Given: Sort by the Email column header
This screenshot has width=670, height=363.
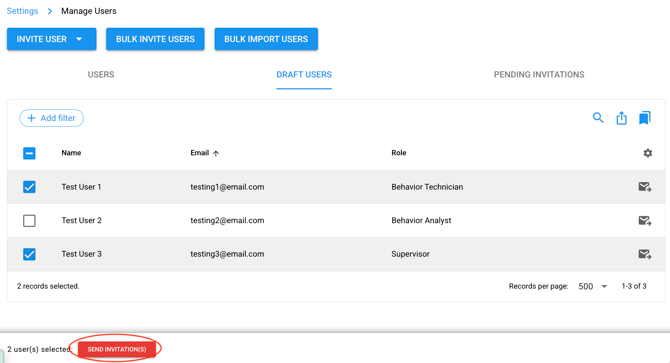Looking at the screenshot, I should tap(200, 153).
